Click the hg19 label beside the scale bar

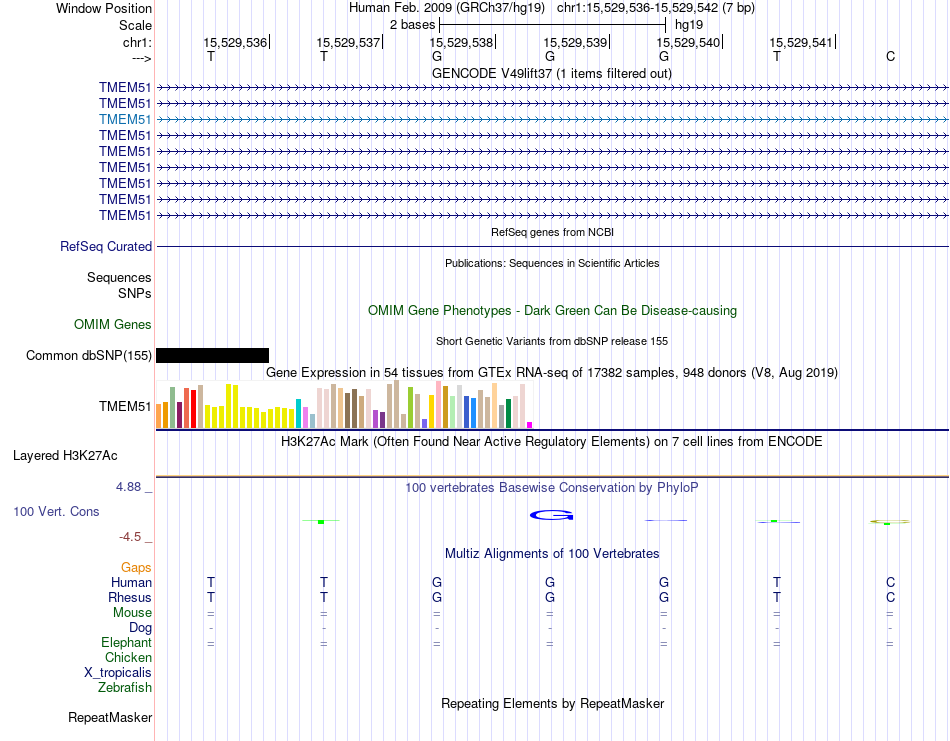689,25
